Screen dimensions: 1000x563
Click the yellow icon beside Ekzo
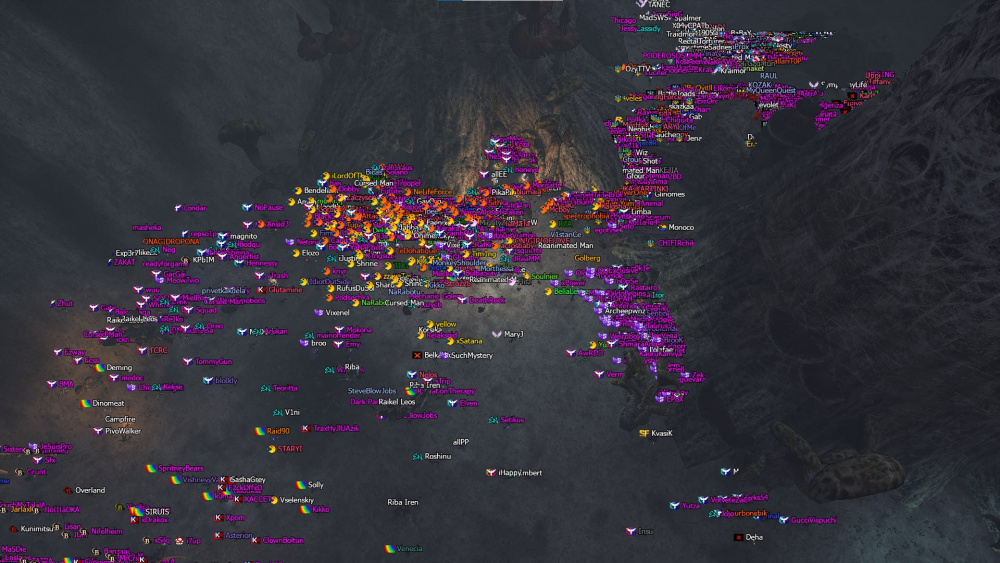click(x=296, y=253)
